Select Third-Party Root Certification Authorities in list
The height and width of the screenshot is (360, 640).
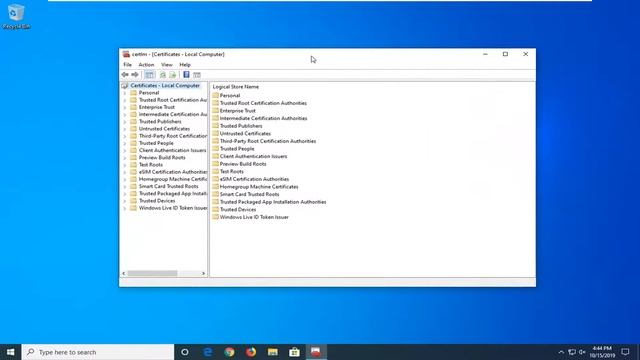[268, 141]
